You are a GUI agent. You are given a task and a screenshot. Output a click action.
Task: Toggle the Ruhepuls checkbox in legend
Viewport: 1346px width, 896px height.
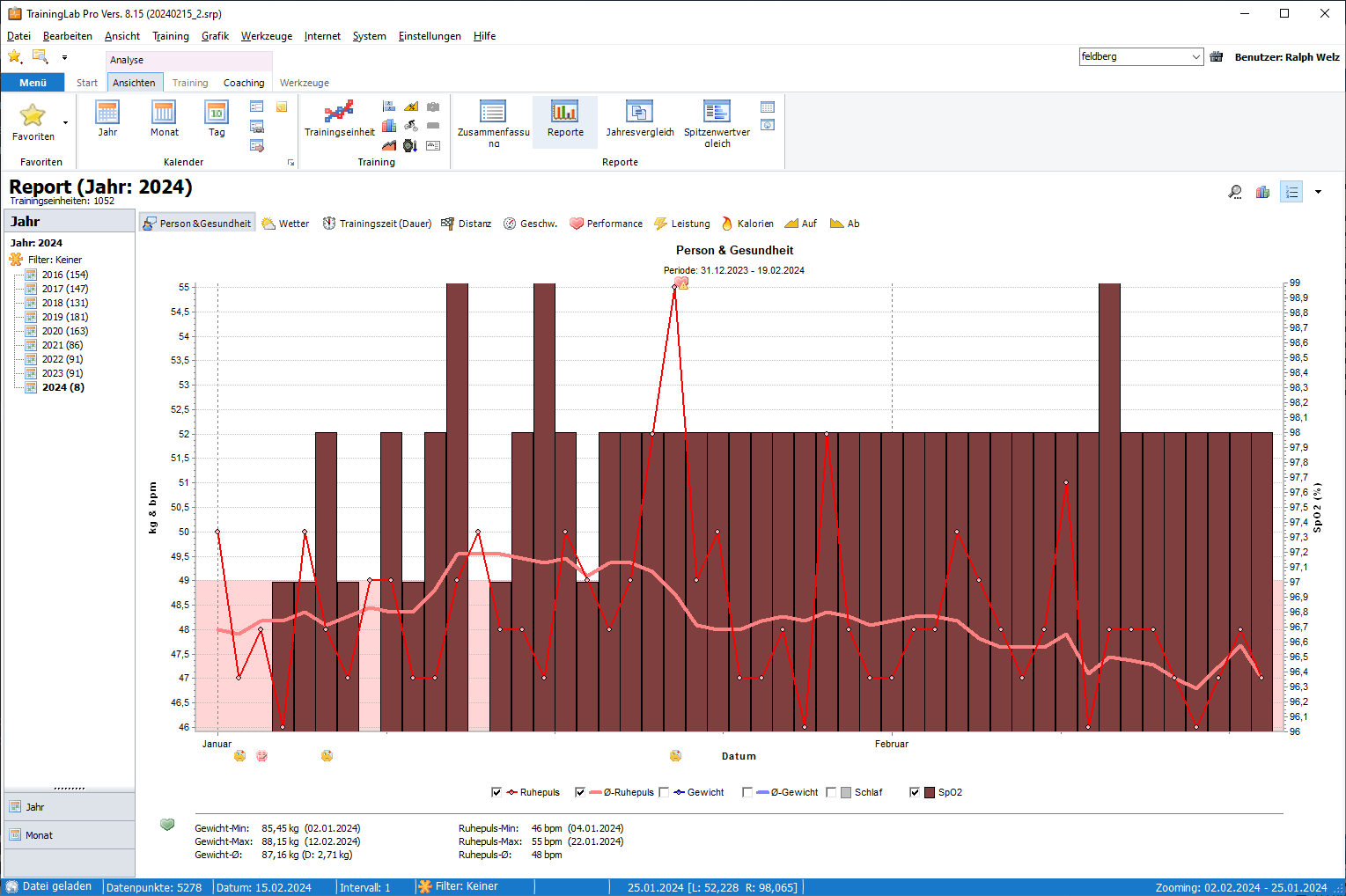tap(496, 792)
